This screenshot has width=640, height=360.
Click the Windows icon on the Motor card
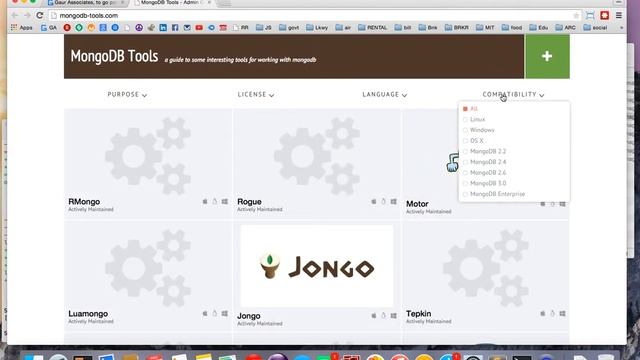point(562,204)
